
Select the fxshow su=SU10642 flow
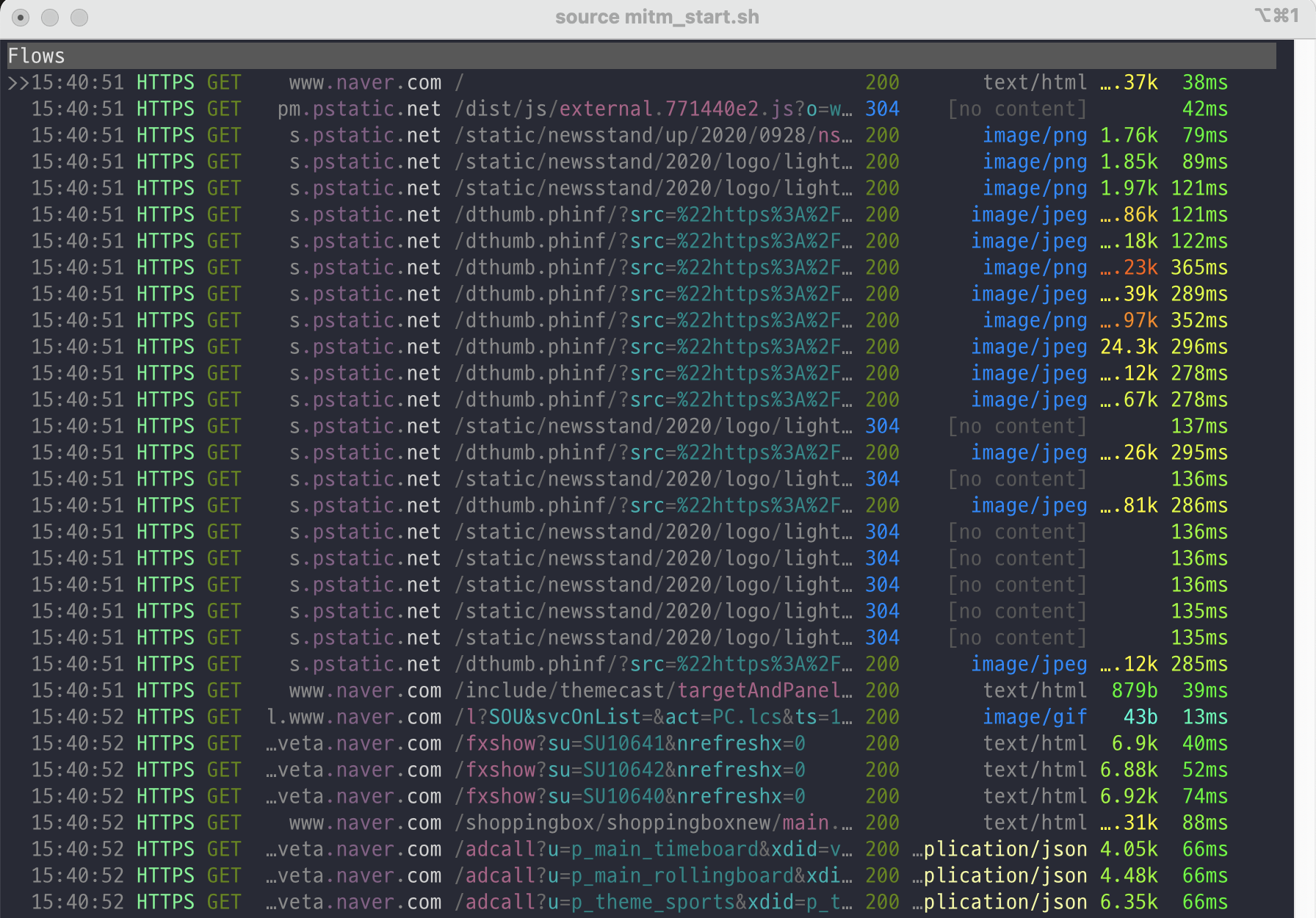click(x=641, y=770)
